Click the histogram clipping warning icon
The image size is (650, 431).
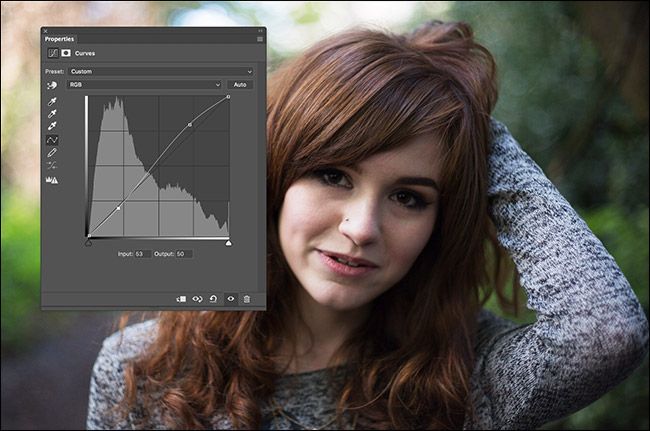click(52, 180)
